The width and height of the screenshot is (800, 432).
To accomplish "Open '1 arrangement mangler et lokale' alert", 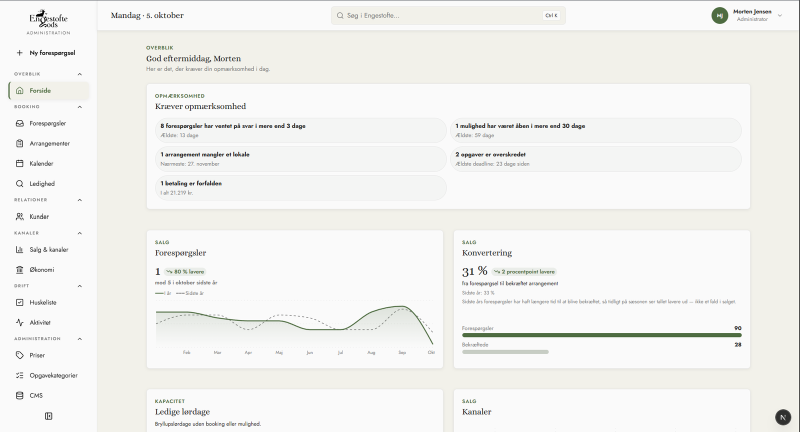I will coord(301,159).
